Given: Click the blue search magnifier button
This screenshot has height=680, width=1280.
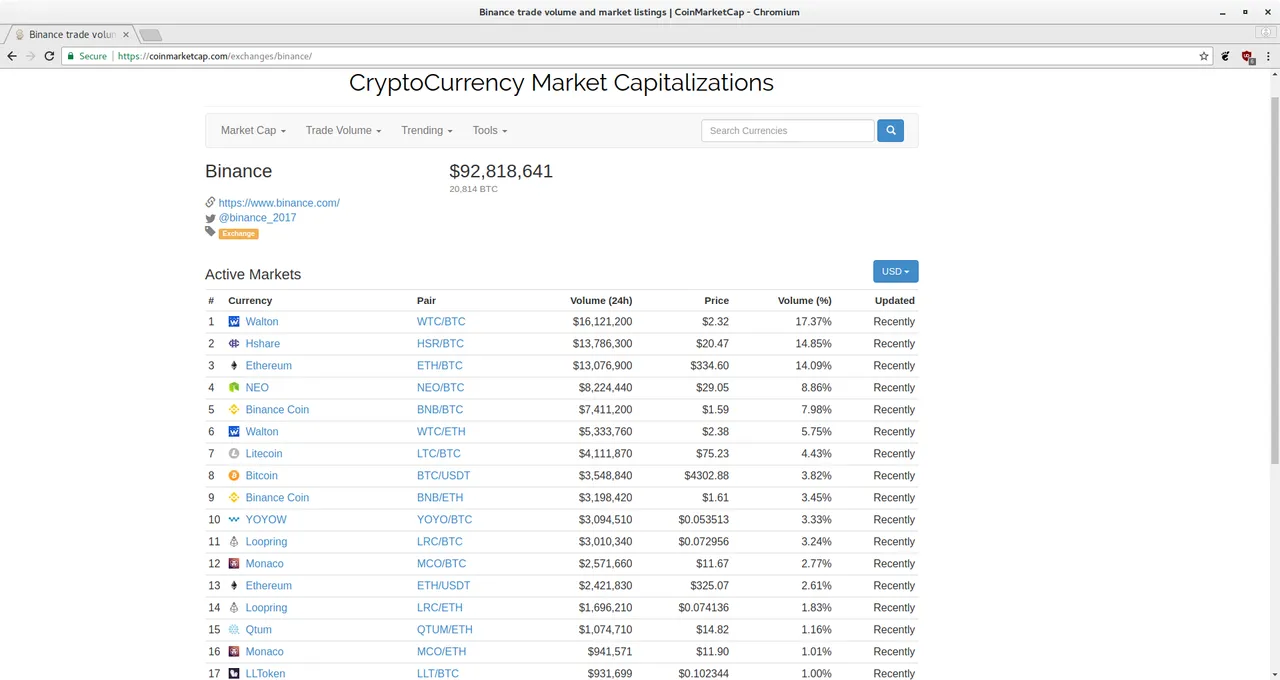Looking at the screenshot, I should (890, 130).
